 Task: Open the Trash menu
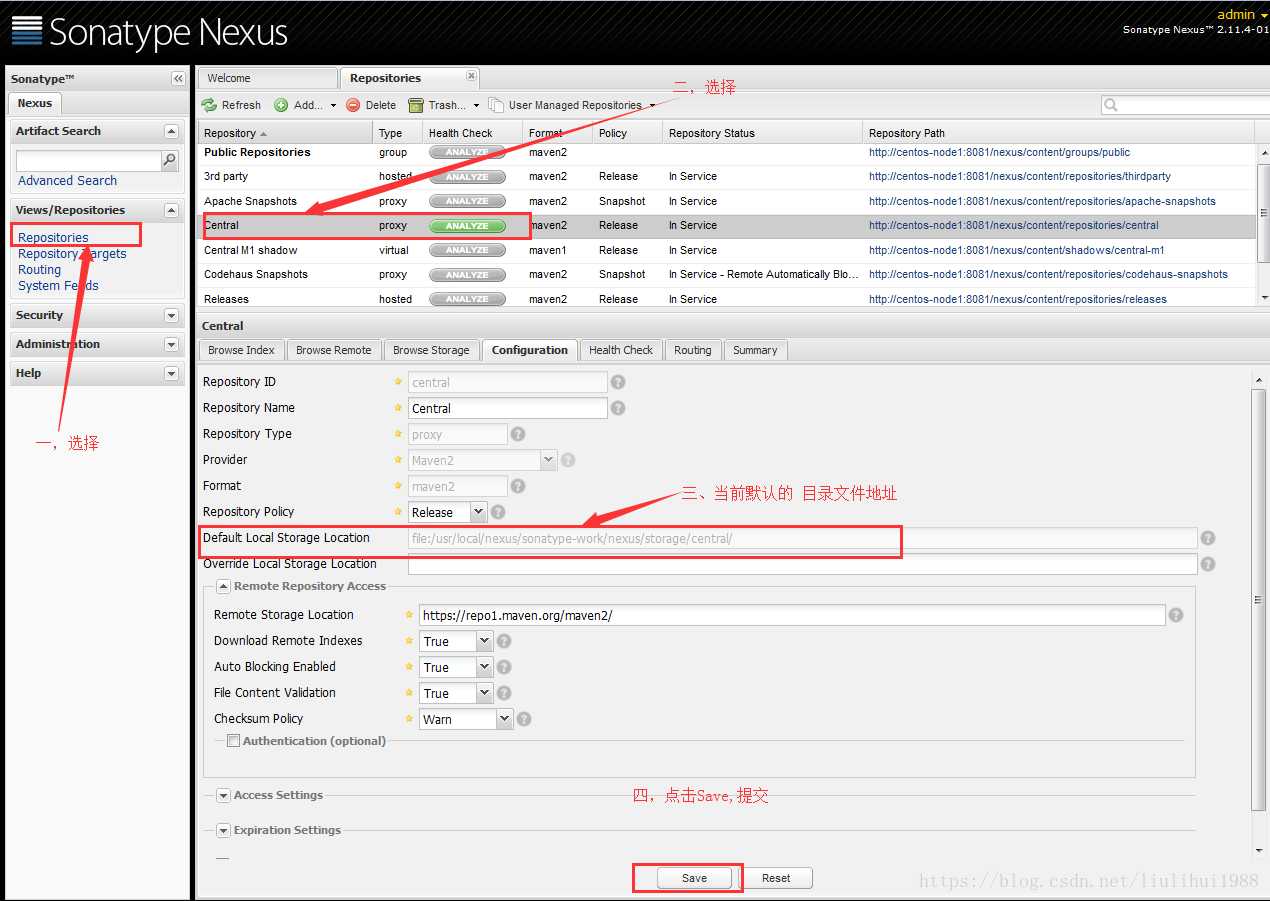(x=444, y=105)
